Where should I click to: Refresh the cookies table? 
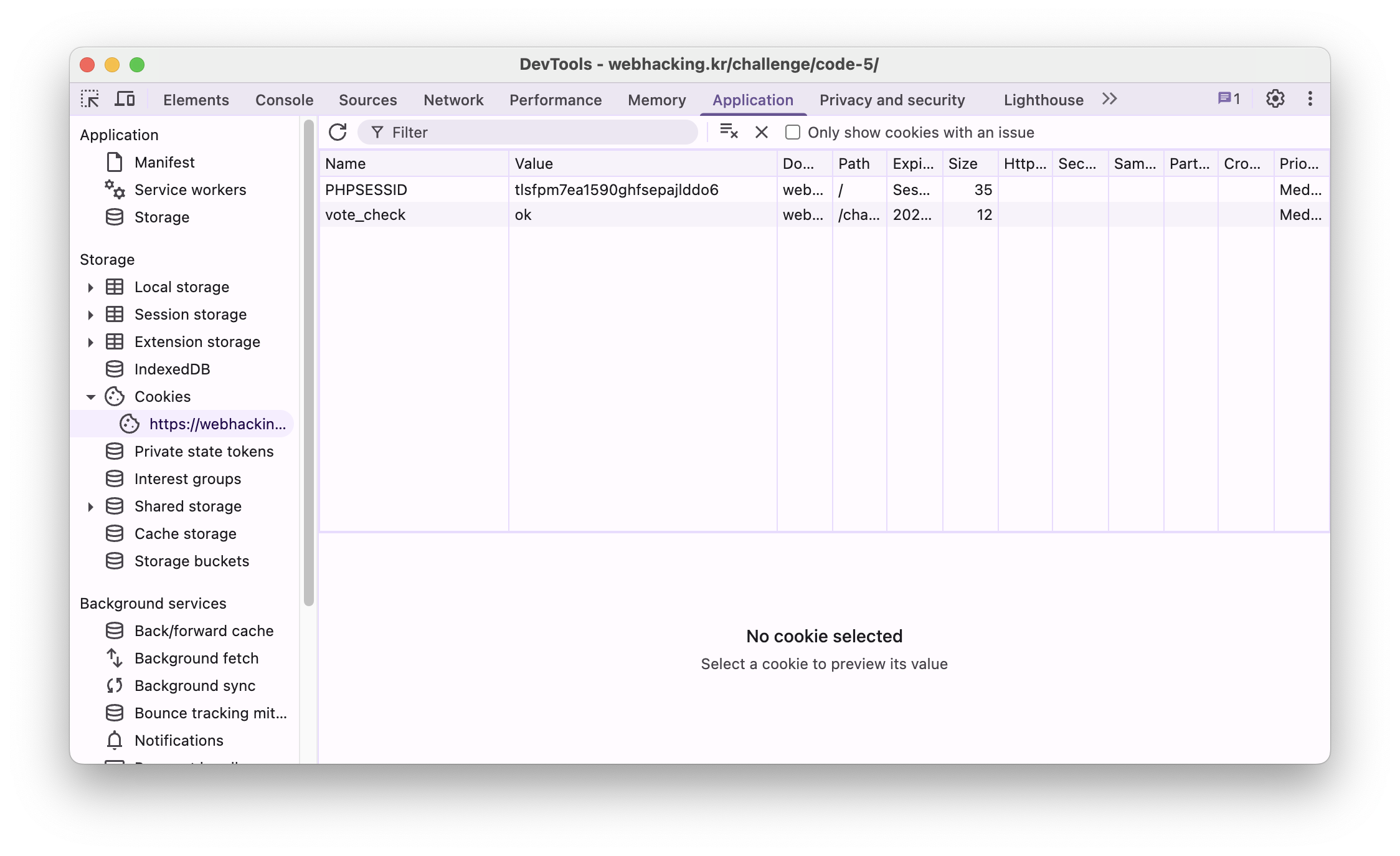(338, 132)
